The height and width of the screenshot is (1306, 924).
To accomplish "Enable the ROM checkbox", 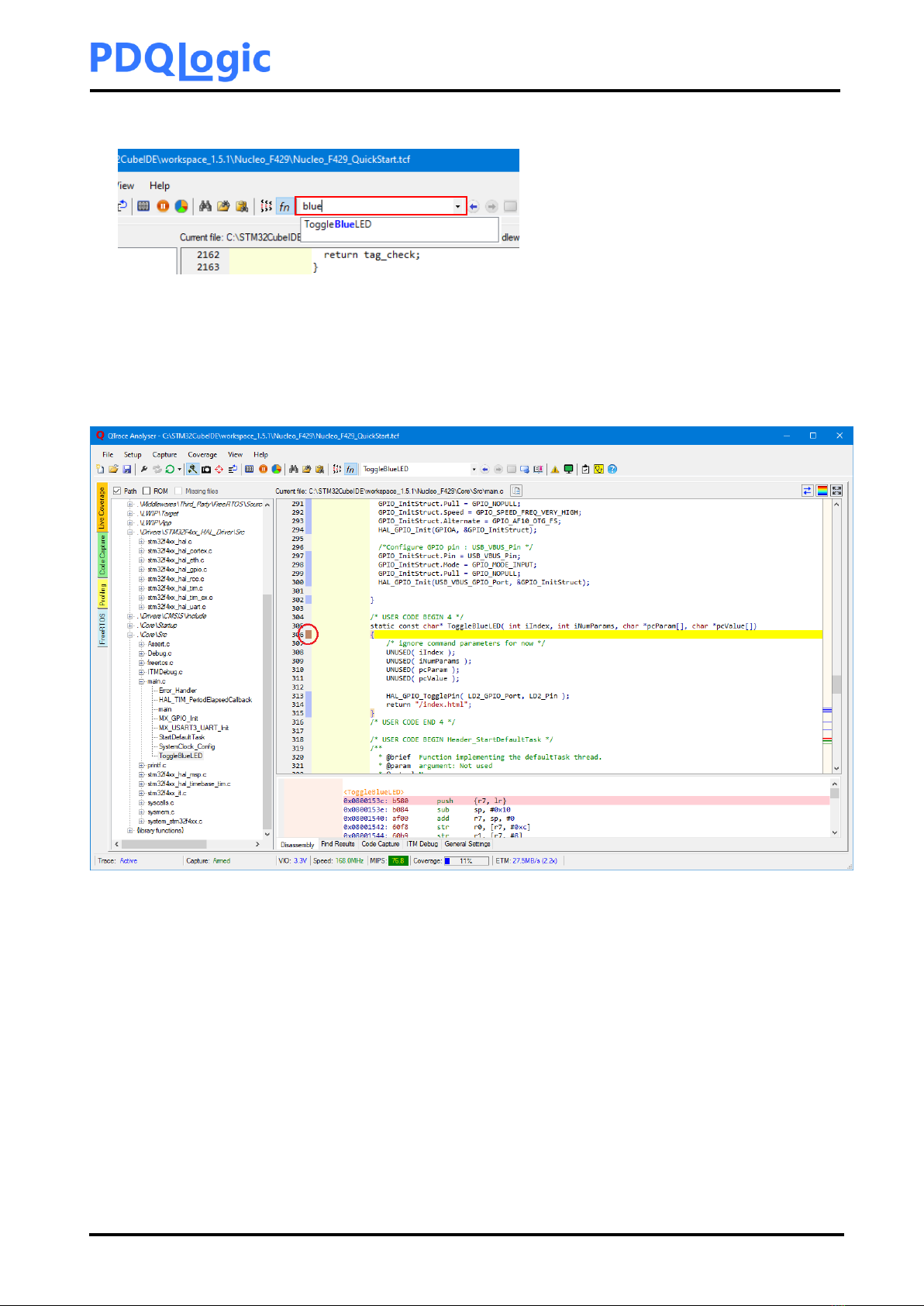I will point(147,491).
